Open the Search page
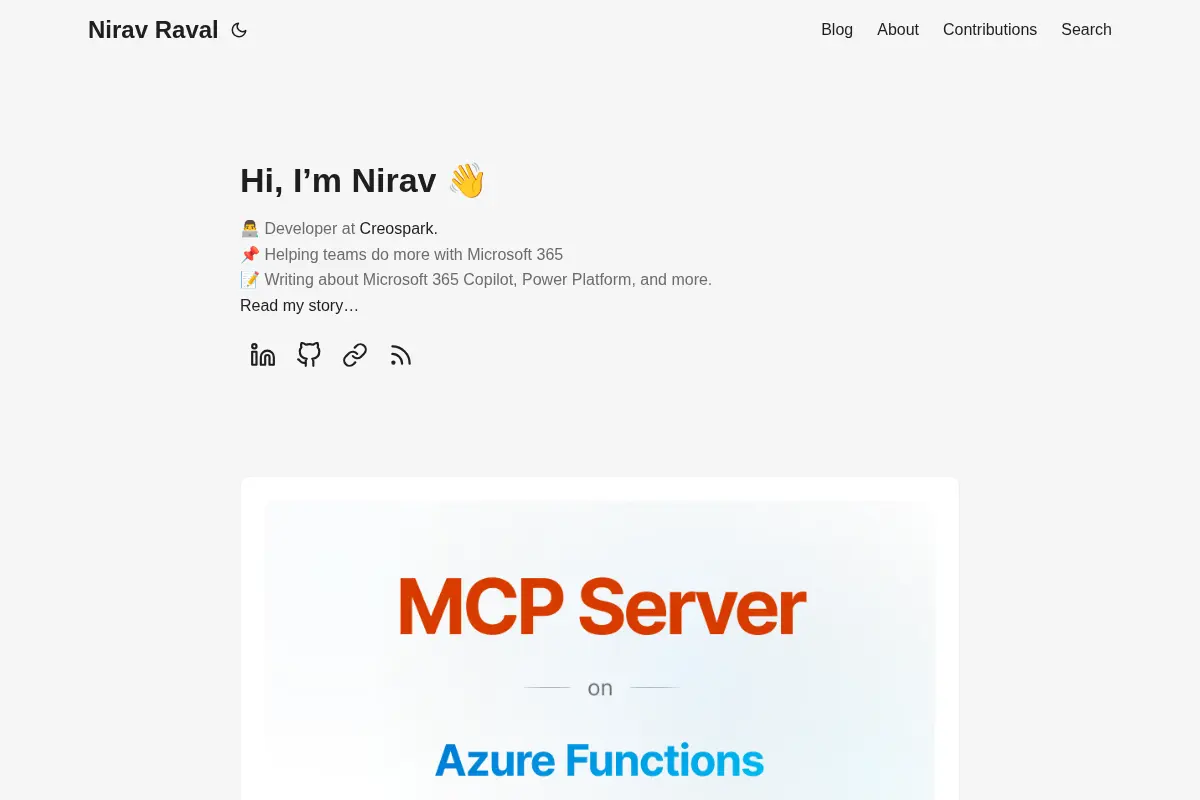 pos(1086,30)
